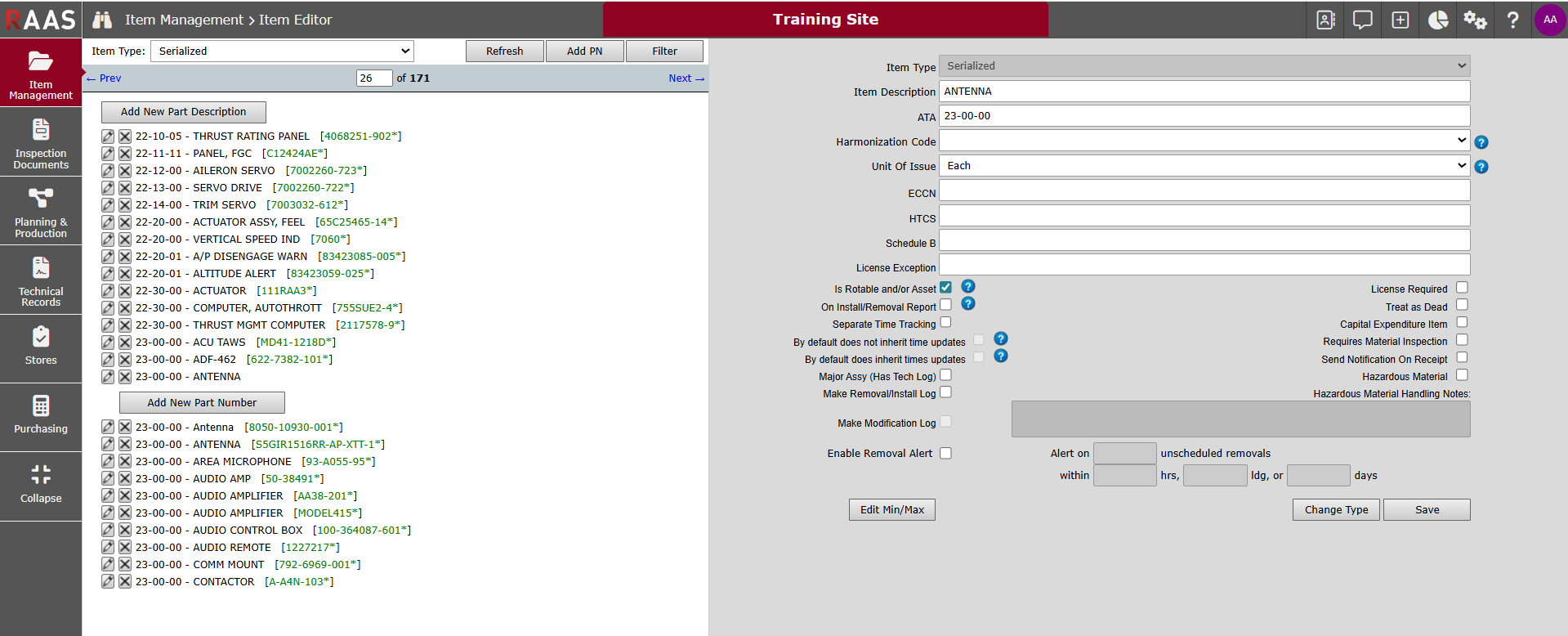This screenshot has width=1568, height=636.
Task: Open the binoculars search icon
Action: (102, 20)
